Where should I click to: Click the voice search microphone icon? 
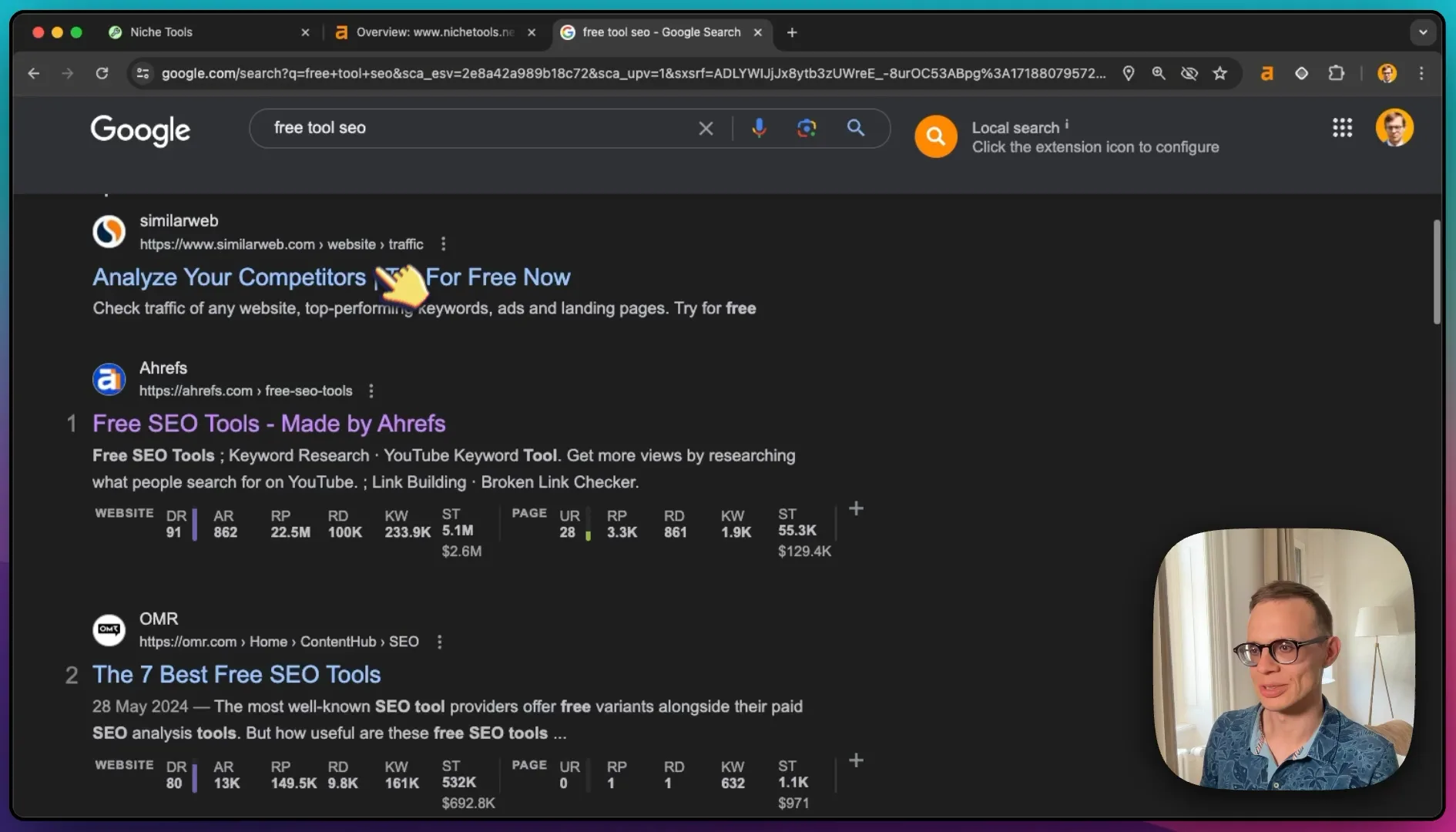coord(759,128)
